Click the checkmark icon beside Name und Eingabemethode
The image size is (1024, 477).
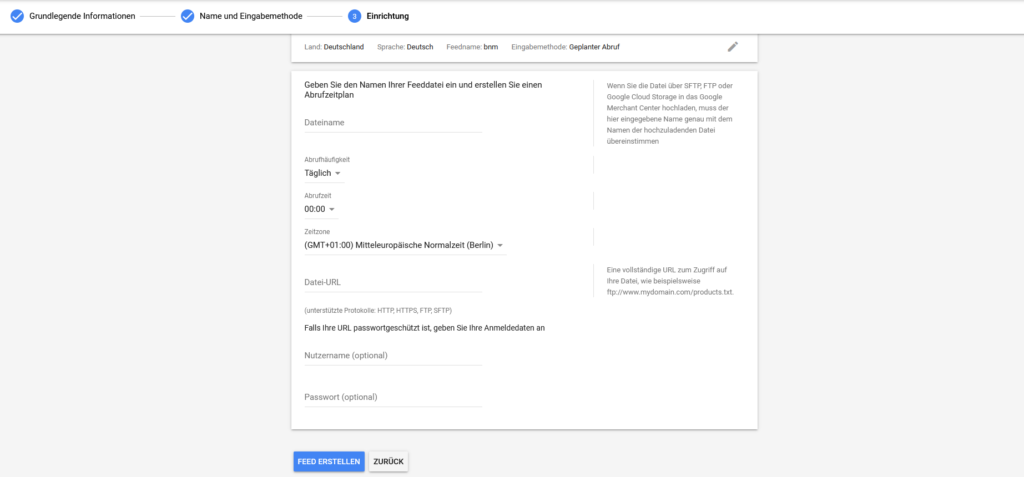coord(187,16)
